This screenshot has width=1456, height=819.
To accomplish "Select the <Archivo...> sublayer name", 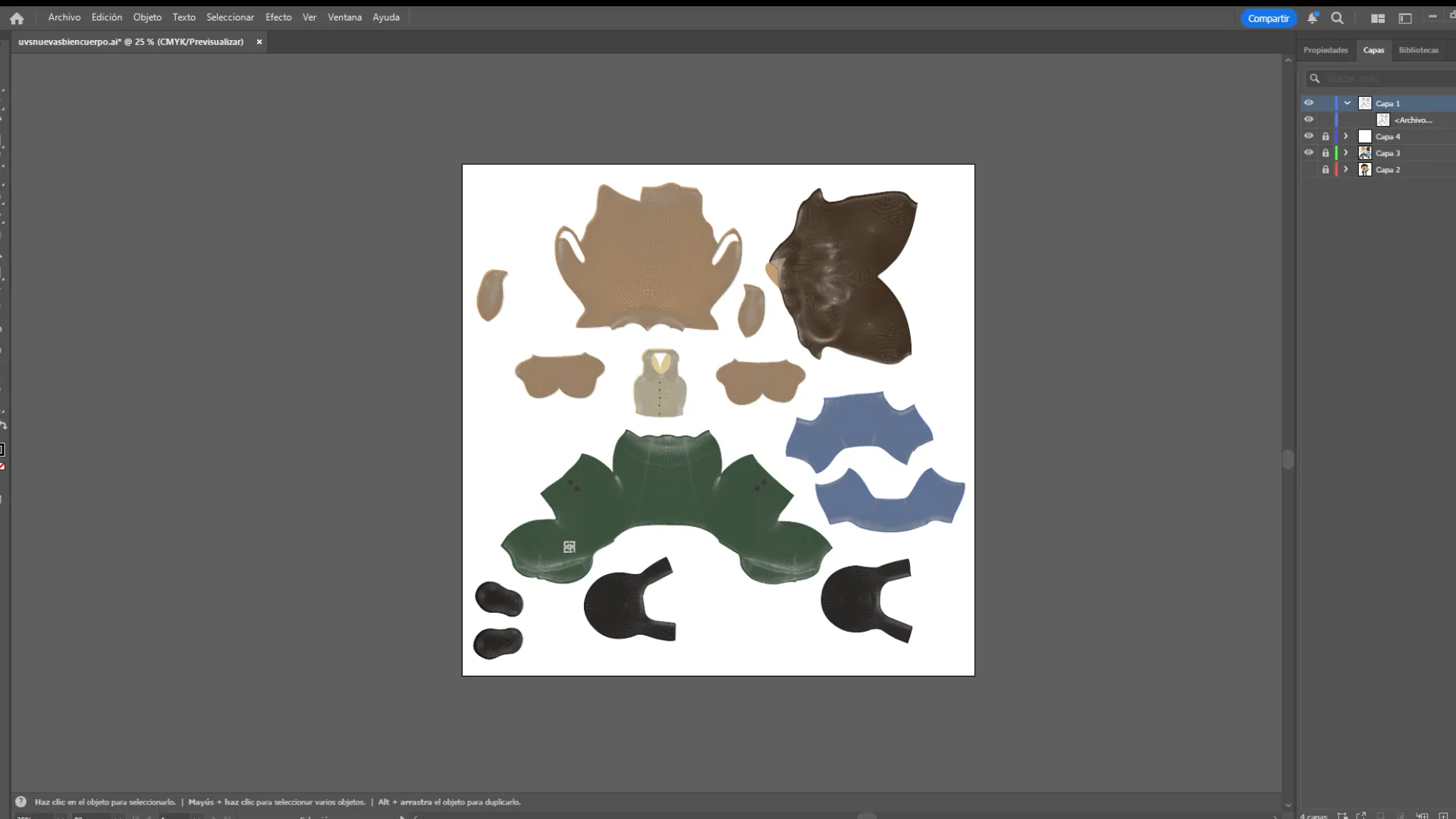I will tap(1414, 121).
